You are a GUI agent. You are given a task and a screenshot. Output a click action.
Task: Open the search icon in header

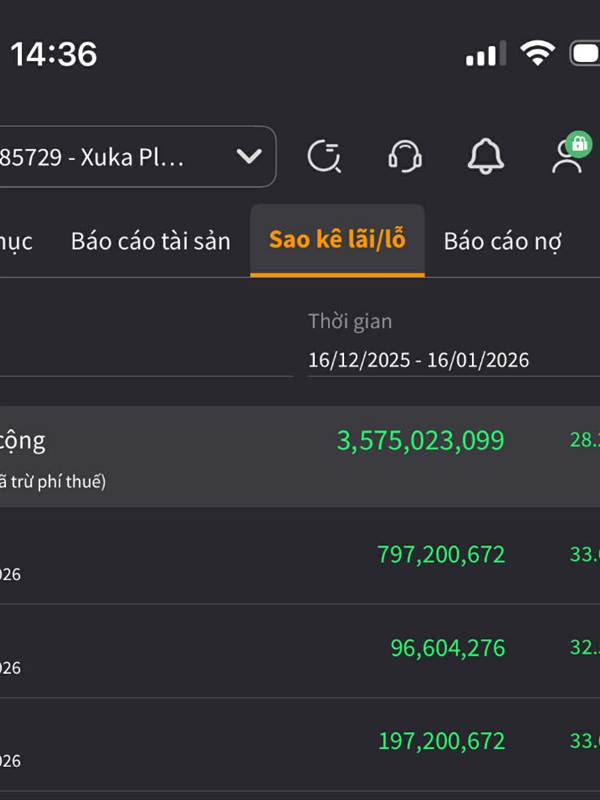pos(325,156)
